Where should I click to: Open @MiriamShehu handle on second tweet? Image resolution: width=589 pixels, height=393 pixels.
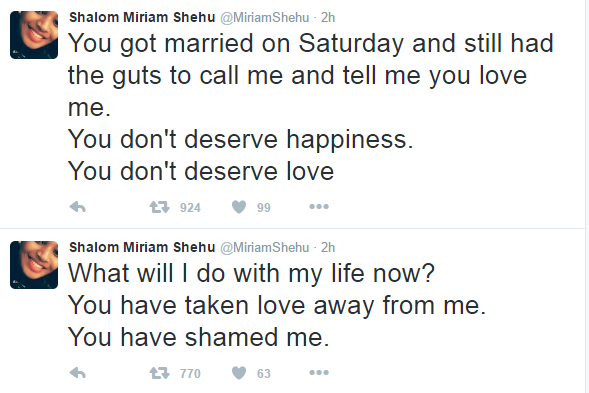pos(264,248)
